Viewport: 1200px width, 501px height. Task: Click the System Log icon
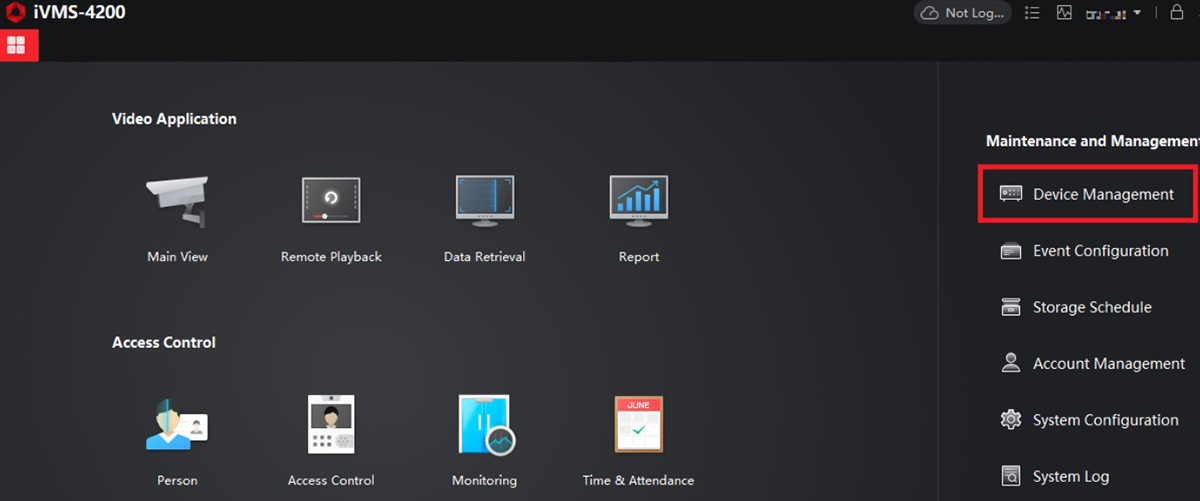click(1011, 476)
